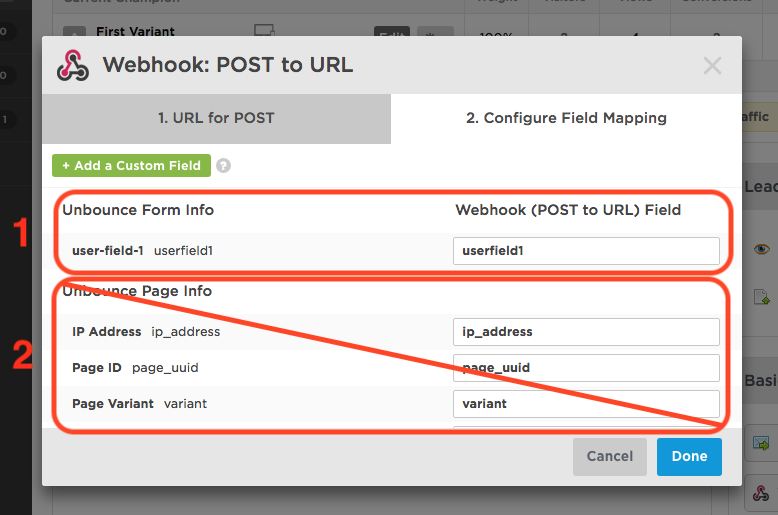Click email notification icon in right sidebar
Screen dimensions: 778x515
tap(761, 443)
